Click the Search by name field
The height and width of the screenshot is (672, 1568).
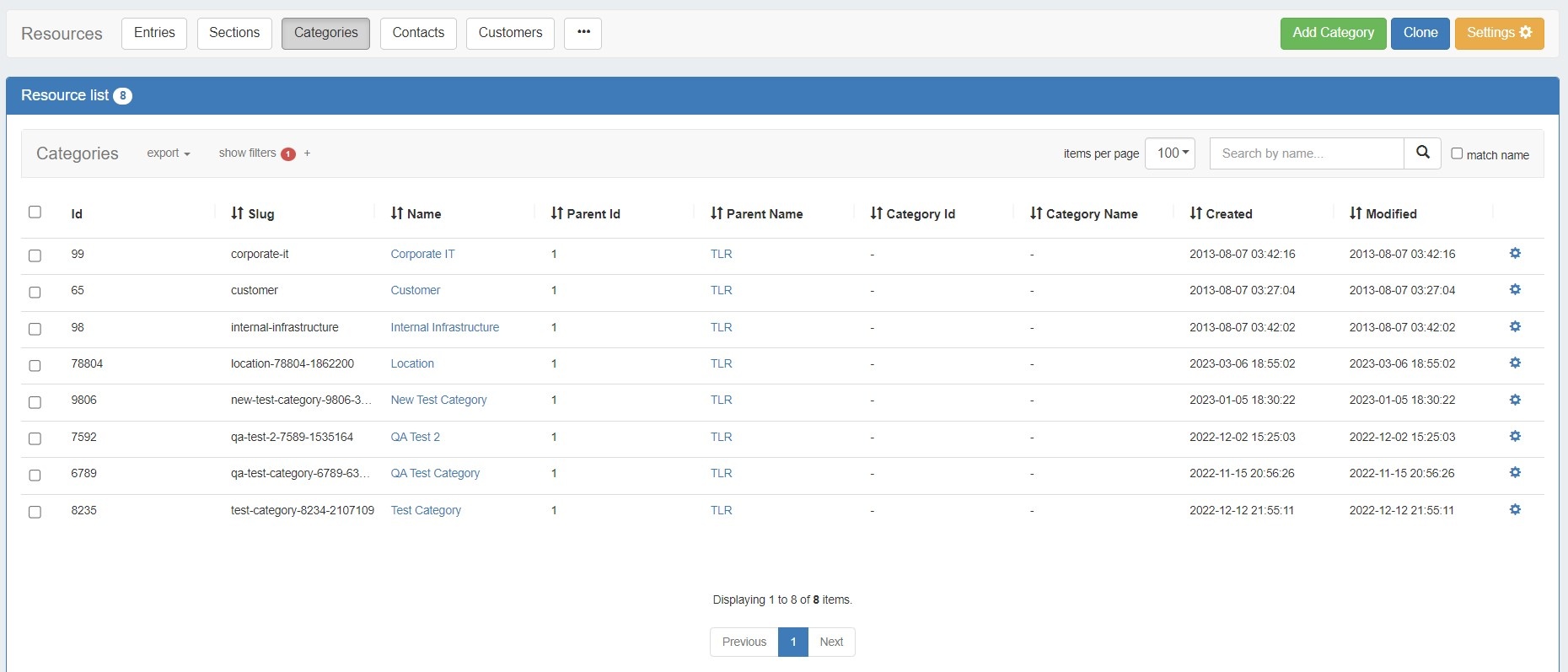[x=1306, y=153]
